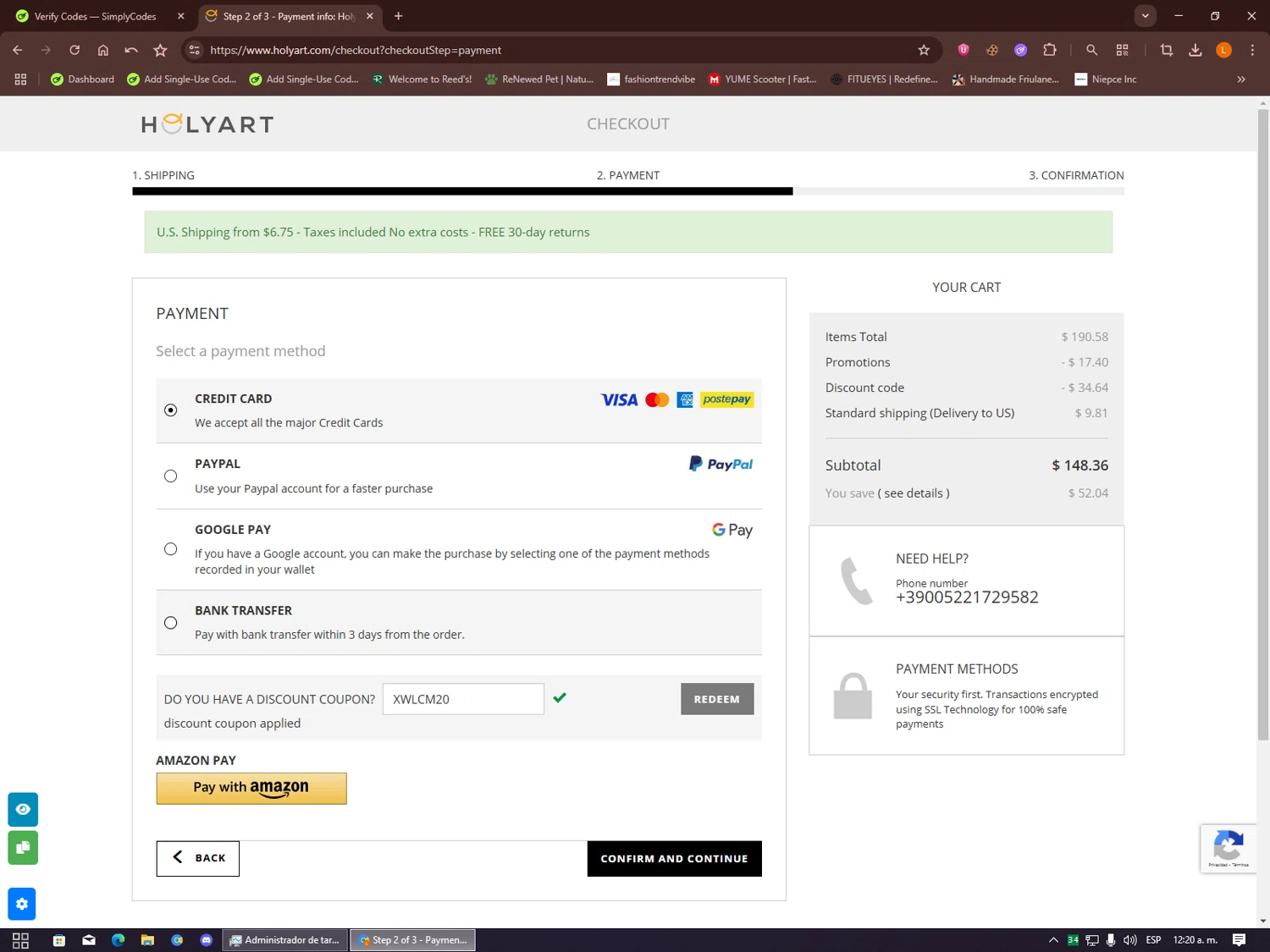Image resolution: width=1270 pixels, height=952 pixels.
Task: Open the Dashboard bookmark
Action: point(82,80)
